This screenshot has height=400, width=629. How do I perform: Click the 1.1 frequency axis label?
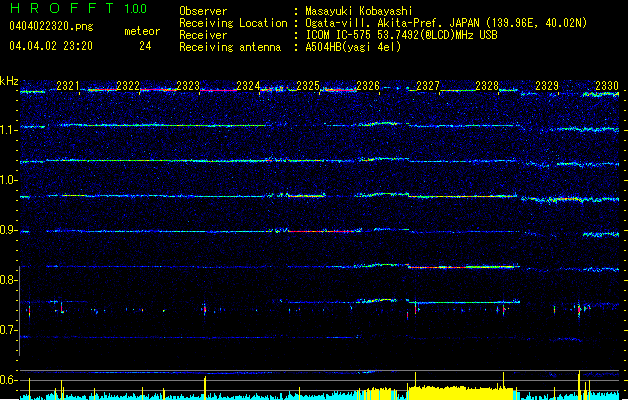click(x=9, y=130)
